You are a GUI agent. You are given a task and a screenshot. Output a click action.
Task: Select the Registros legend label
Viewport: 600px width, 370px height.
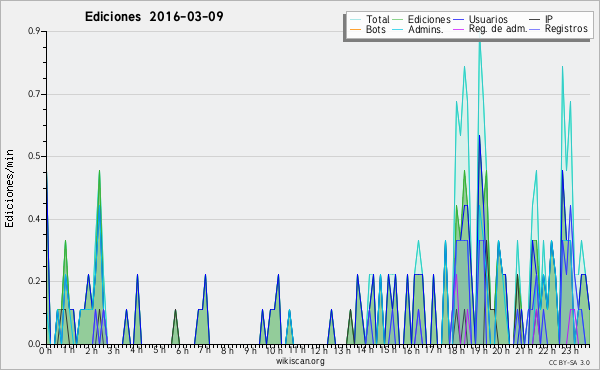pyautogui.click(x=566, y=29)
